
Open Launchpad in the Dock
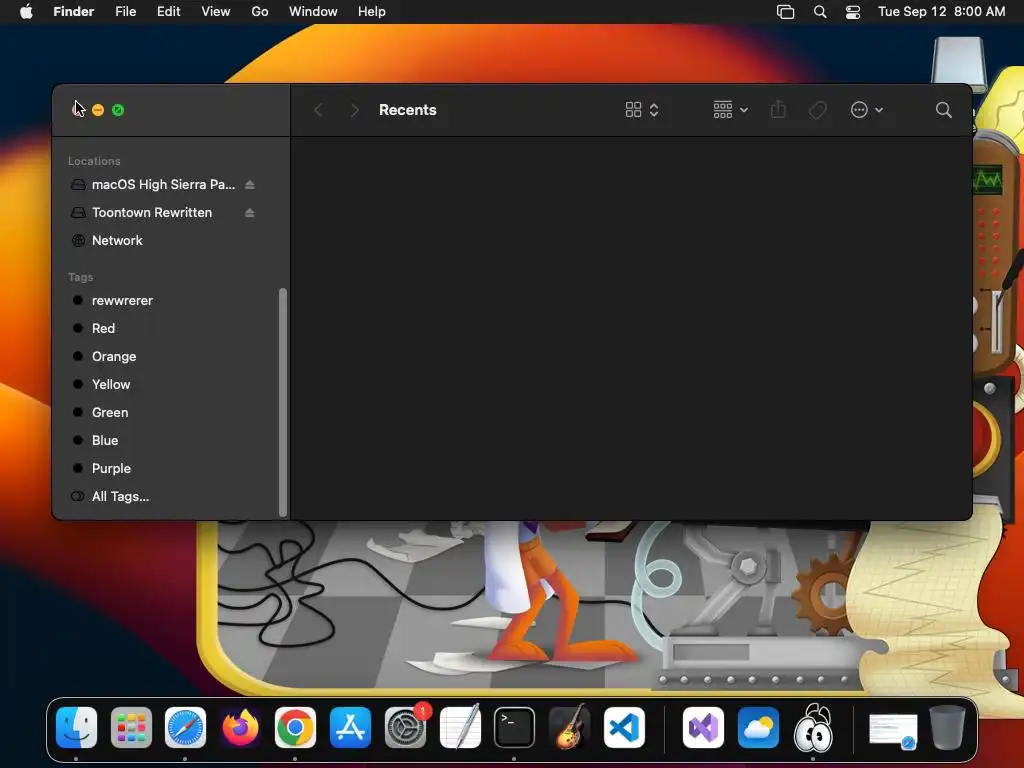coord(131,728)
